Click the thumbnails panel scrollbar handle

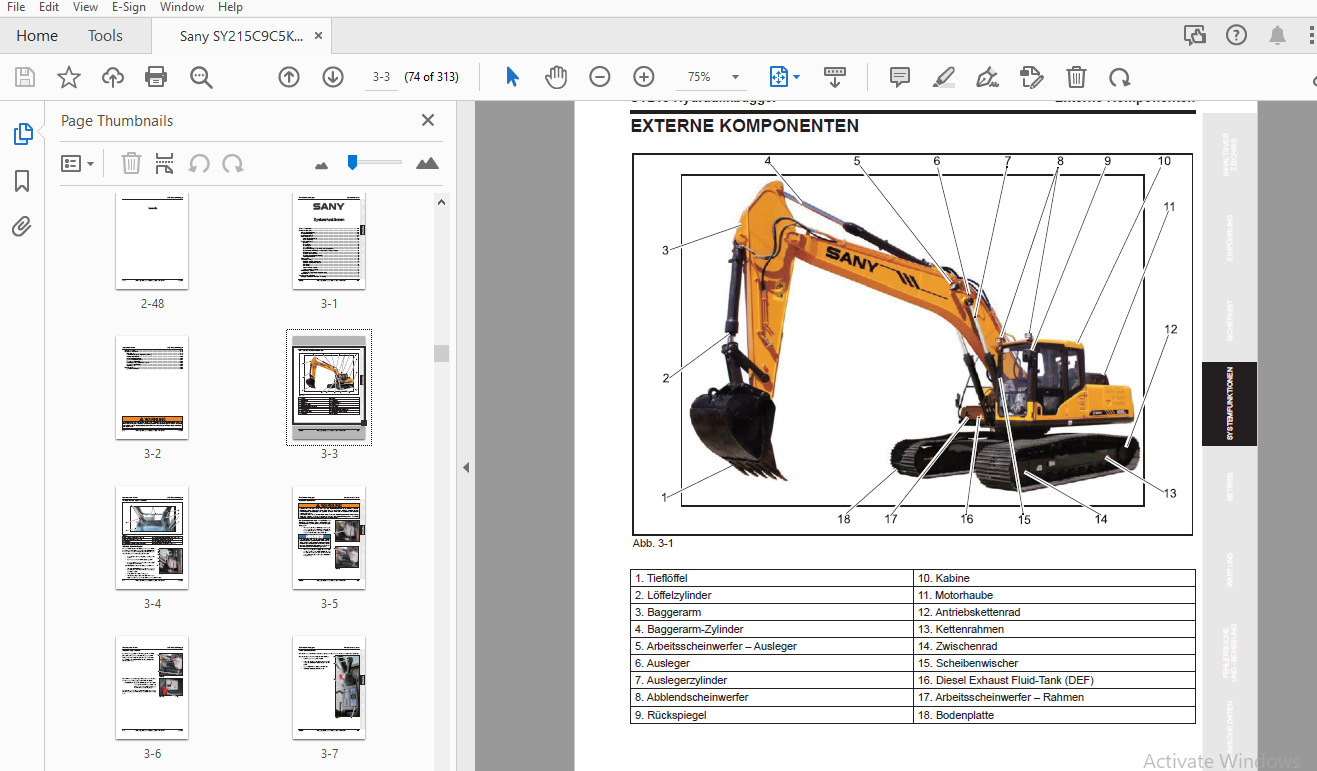pos(441,353)
